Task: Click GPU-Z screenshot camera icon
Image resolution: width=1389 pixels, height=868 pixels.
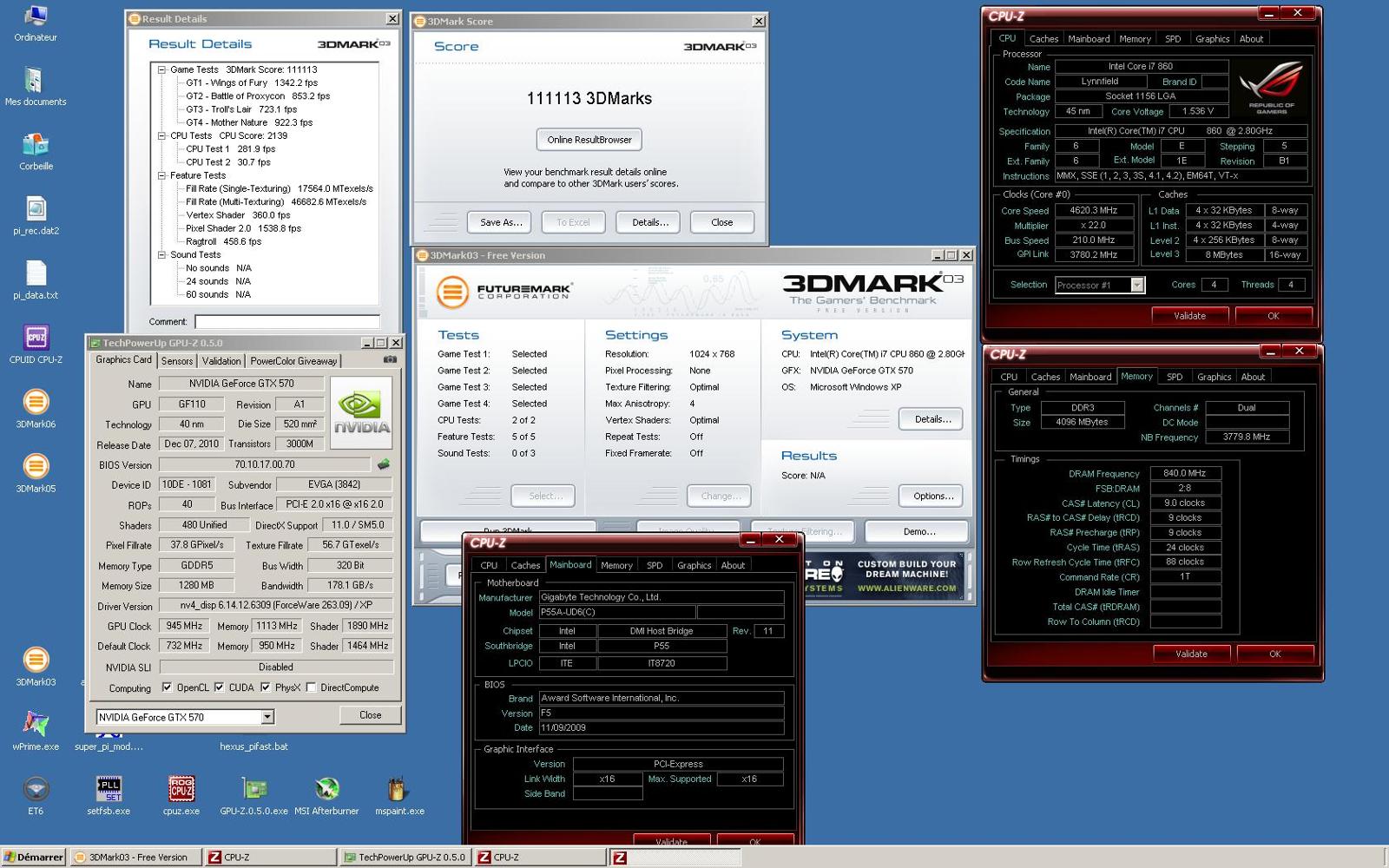Action: [391, 359]
